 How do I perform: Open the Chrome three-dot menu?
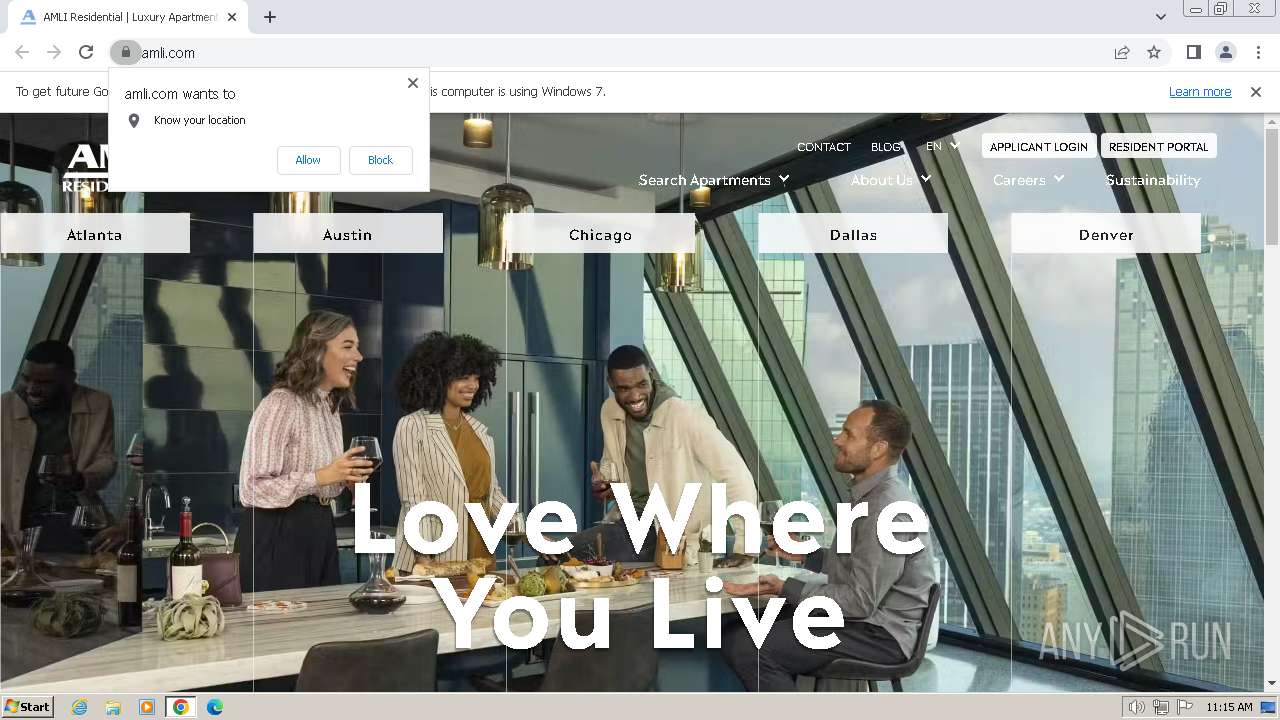coord(1258,52)
